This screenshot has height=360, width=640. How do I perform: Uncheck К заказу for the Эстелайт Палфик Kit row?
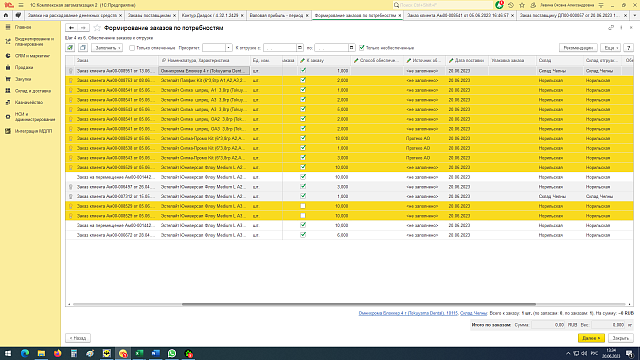tap(303, 80)
